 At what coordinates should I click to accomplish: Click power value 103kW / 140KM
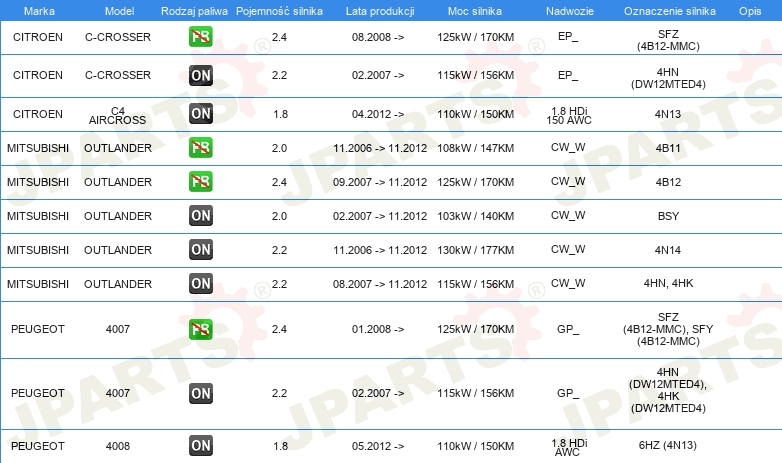(x=476, y=216)
